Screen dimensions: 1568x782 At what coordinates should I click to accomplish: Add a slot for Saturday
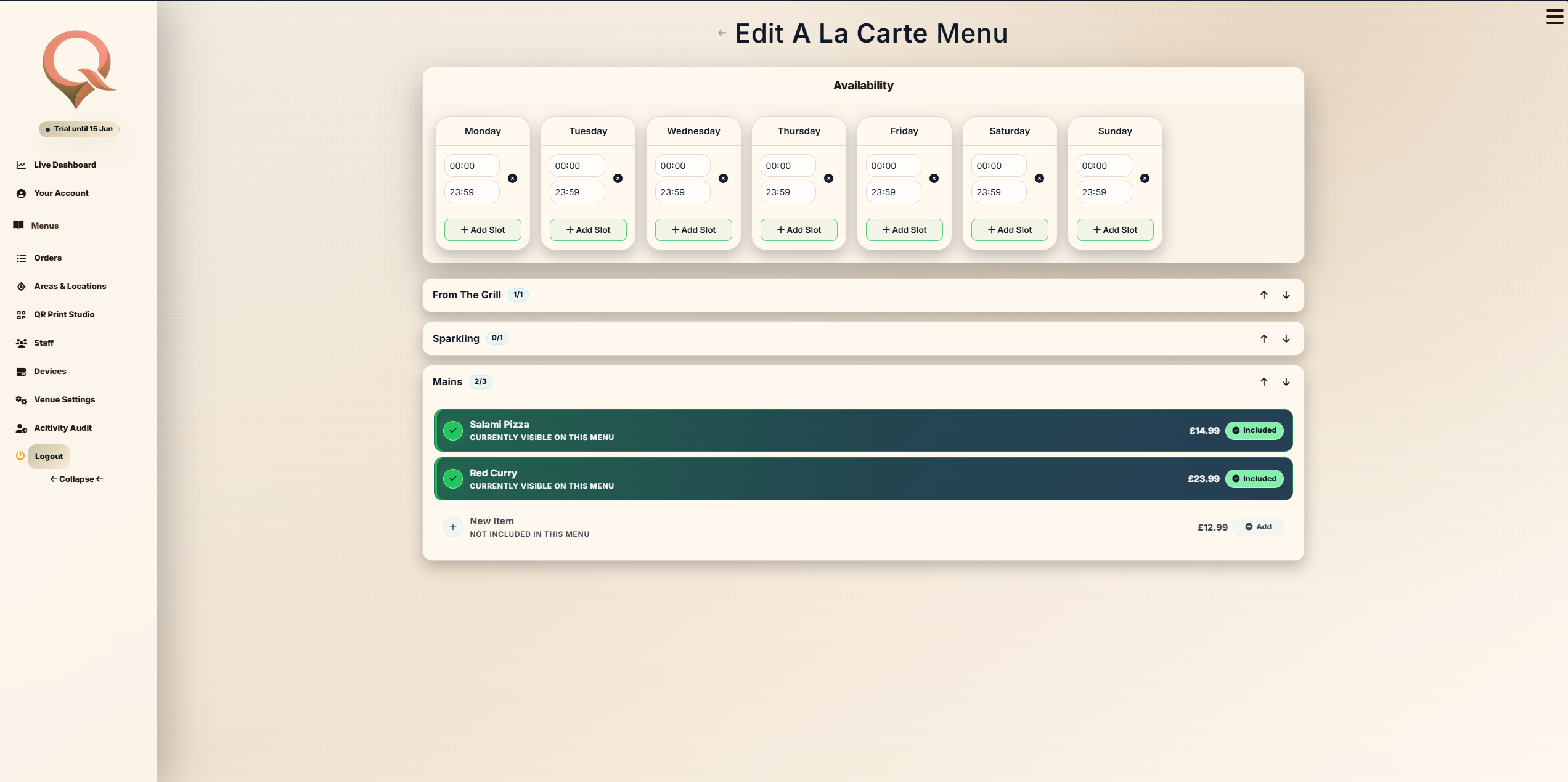pos(1010,230)
